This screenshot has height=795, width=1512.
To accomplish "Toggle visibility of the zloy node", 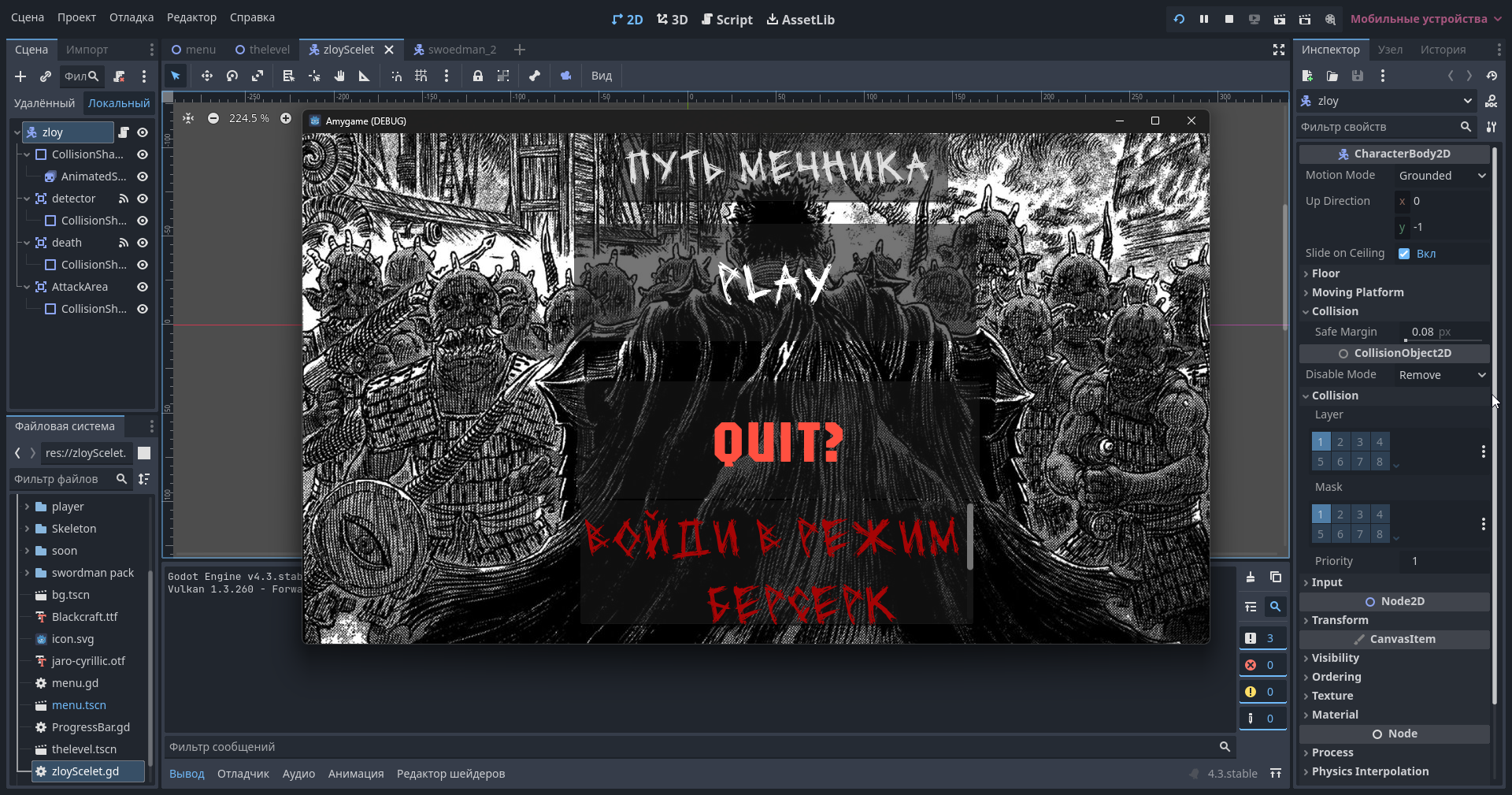I will click(x=143, y=132).
